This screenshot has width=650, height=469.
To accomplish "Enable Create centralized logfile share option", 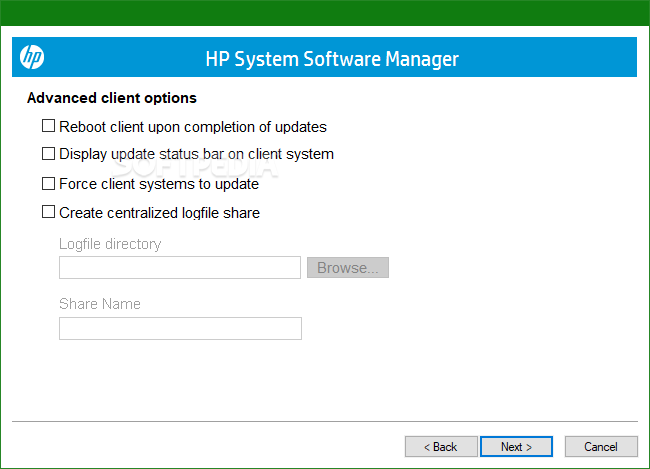I will tap(49, 212).
